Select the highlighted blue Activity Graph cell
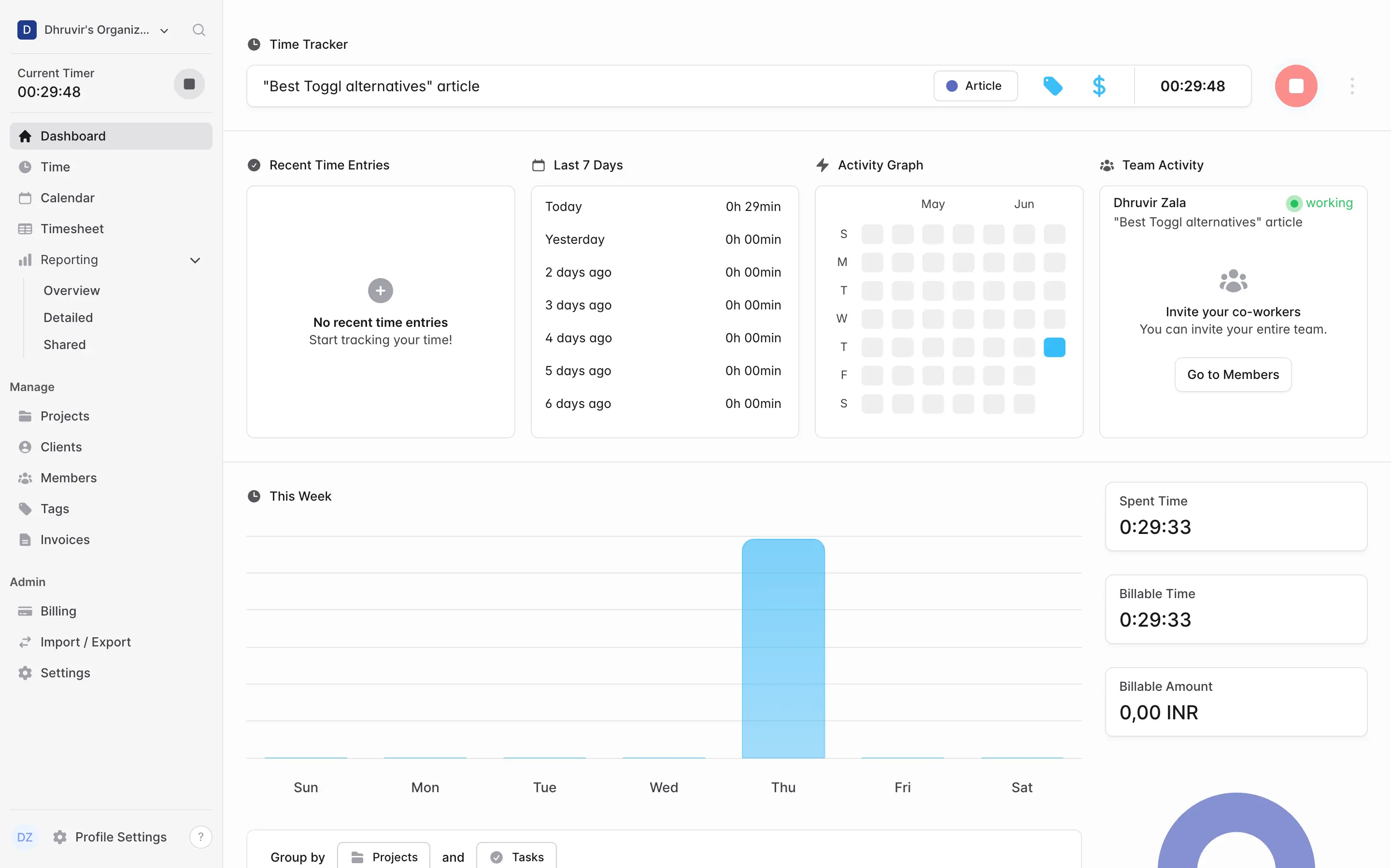The width and height of the screenshot is (1391, 868). click(x=1054, y=347)
